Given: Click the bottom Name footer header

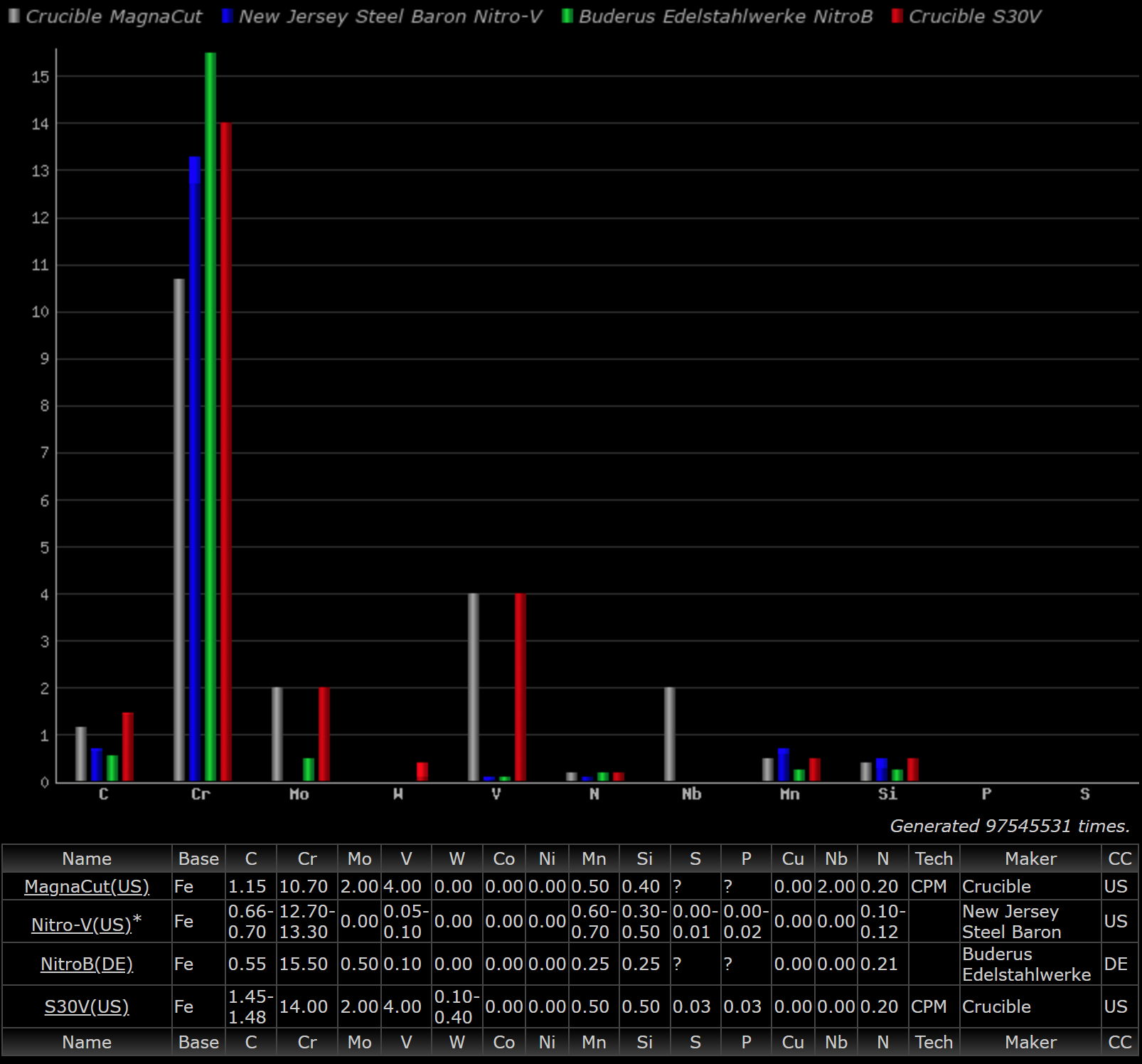Looking at the screenshot, I should [x=87, y=1042].
